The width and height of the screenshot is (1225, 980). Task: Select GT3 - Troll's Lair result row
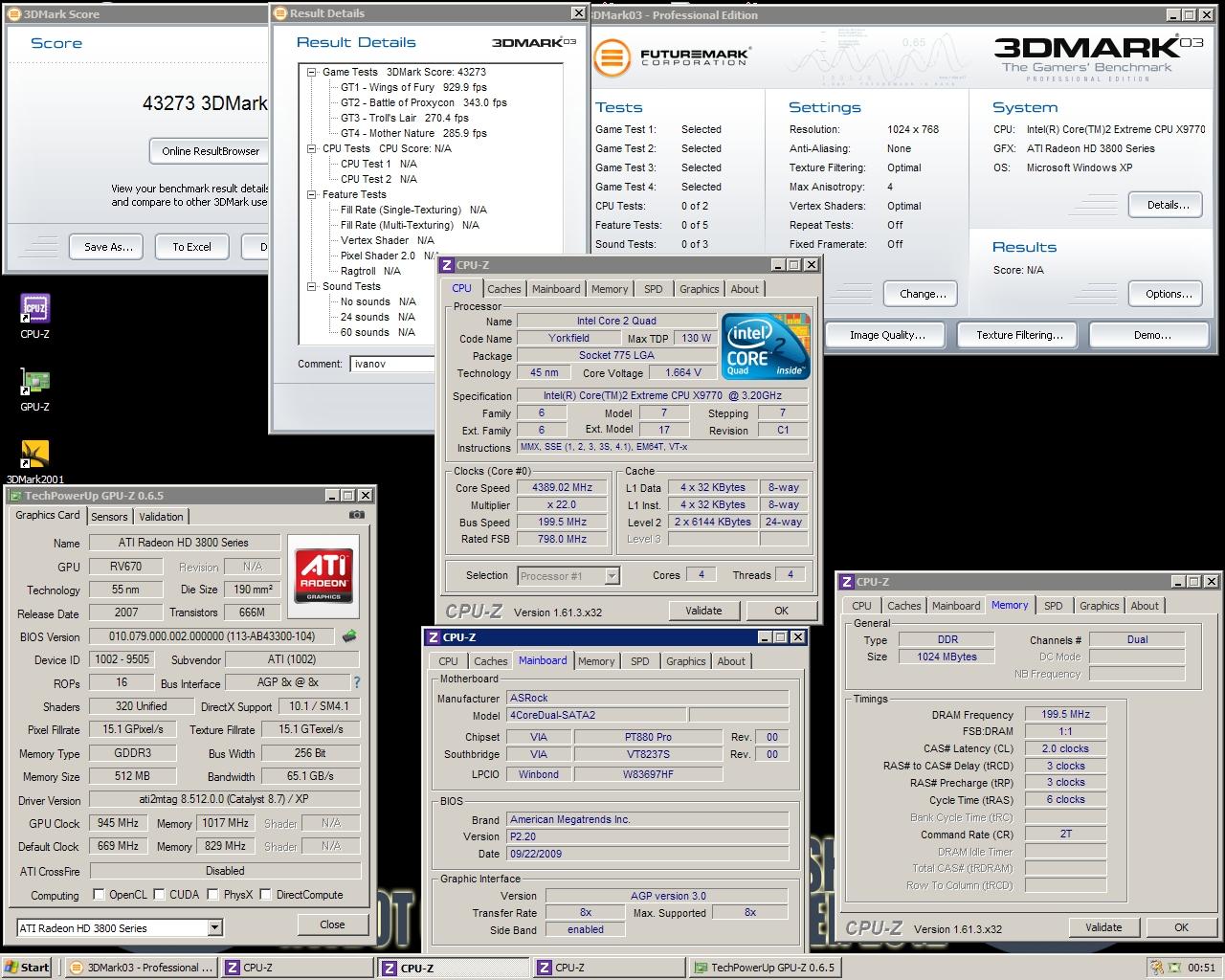tap(404, 118)
